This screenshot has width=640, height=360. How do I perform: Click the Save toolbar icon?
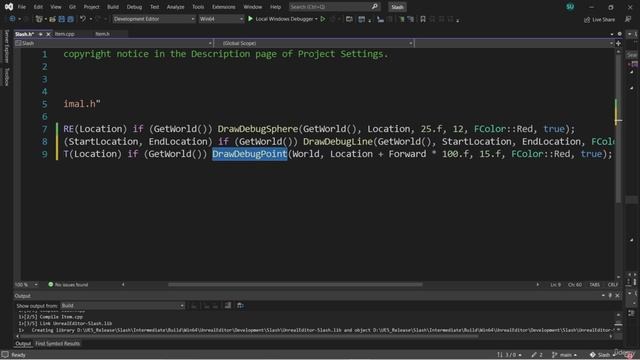(x=62, y=19)
